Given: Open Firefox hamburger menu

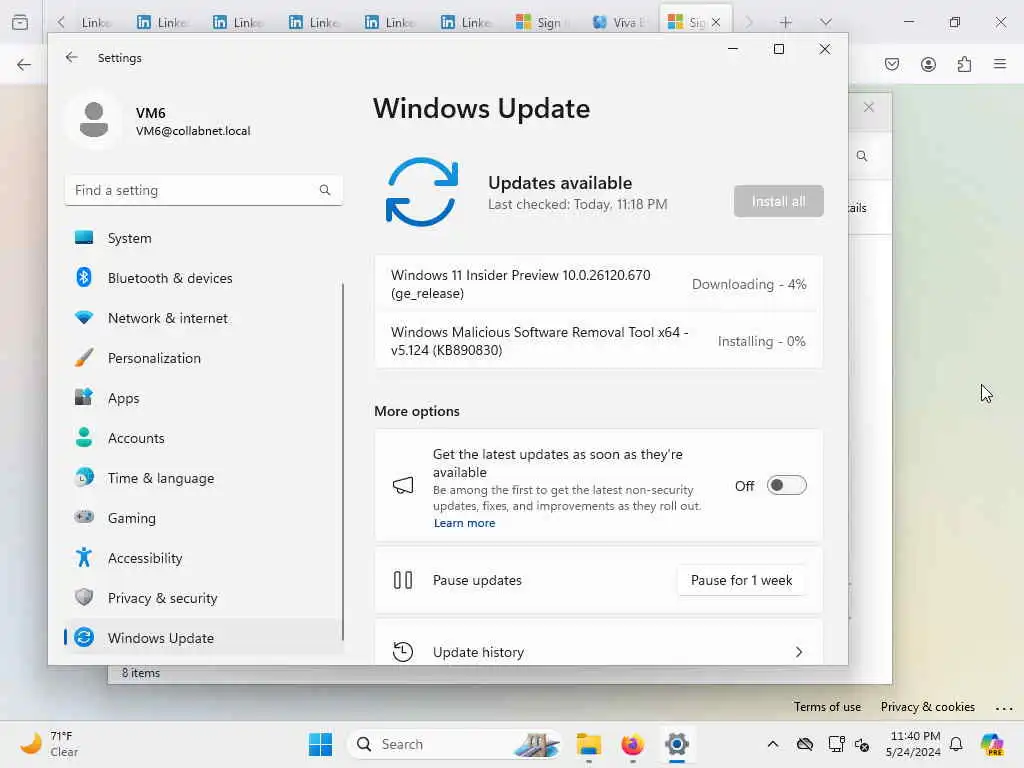Looking at the screenshot, I should point(1000,64).
